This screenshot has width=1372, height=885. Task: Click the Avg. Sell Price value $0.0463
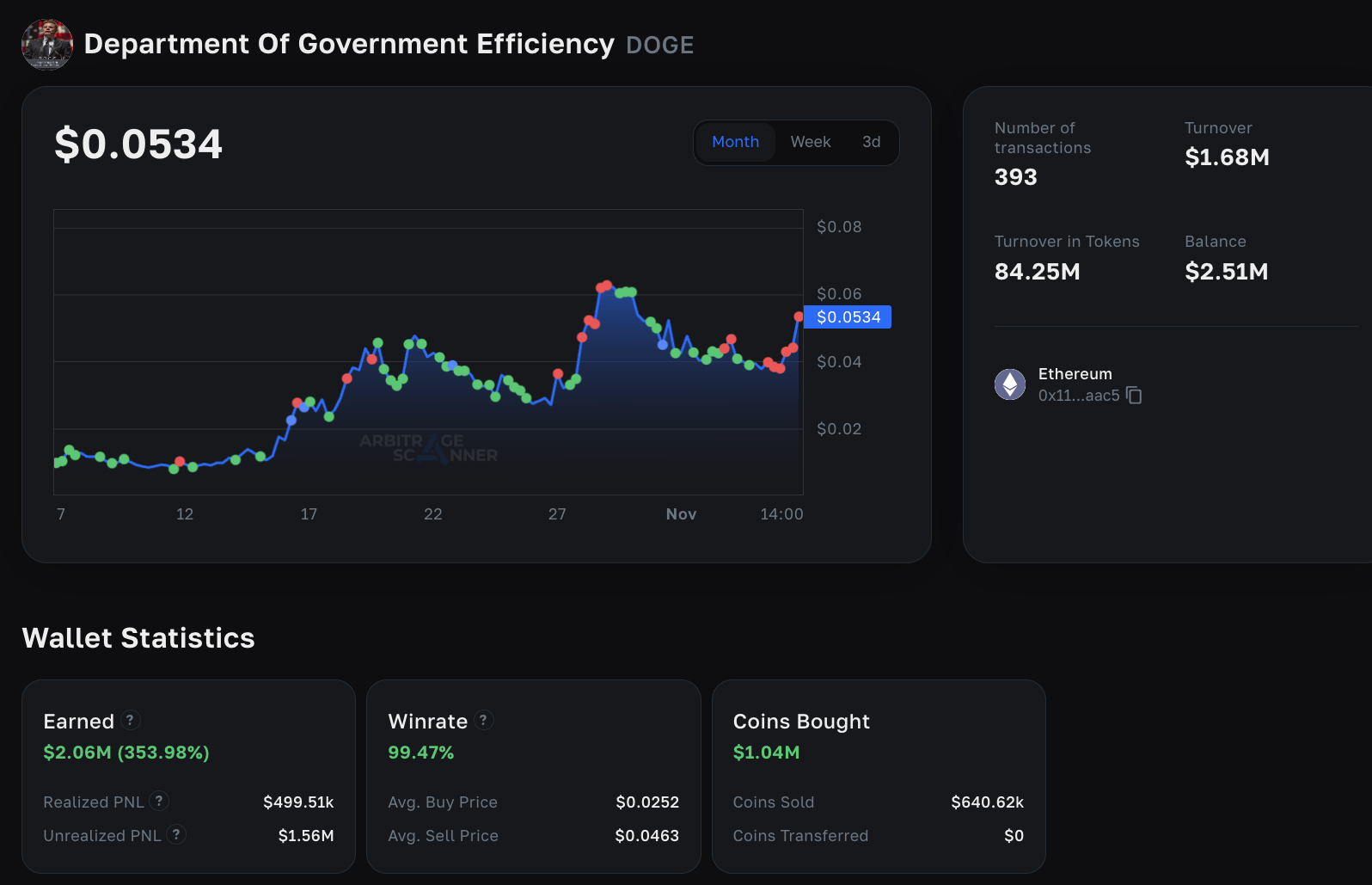[647, 836]
